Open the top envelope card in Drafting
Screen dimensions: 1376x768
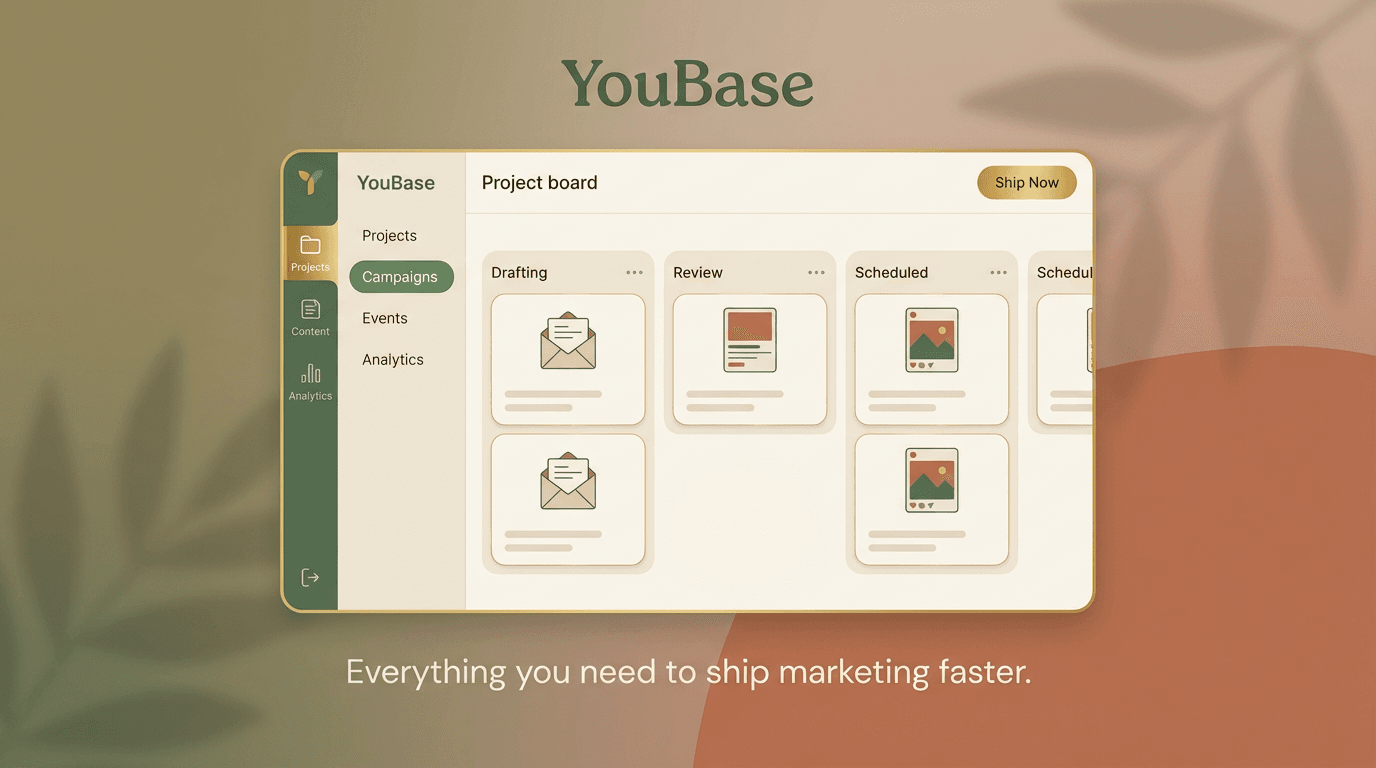(568, 359)
